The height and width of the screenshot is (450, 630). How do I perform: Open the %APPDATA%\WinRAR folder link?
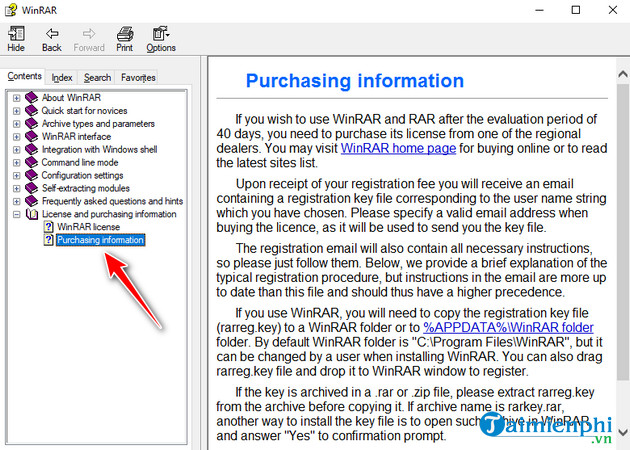(x=508, y=327)
